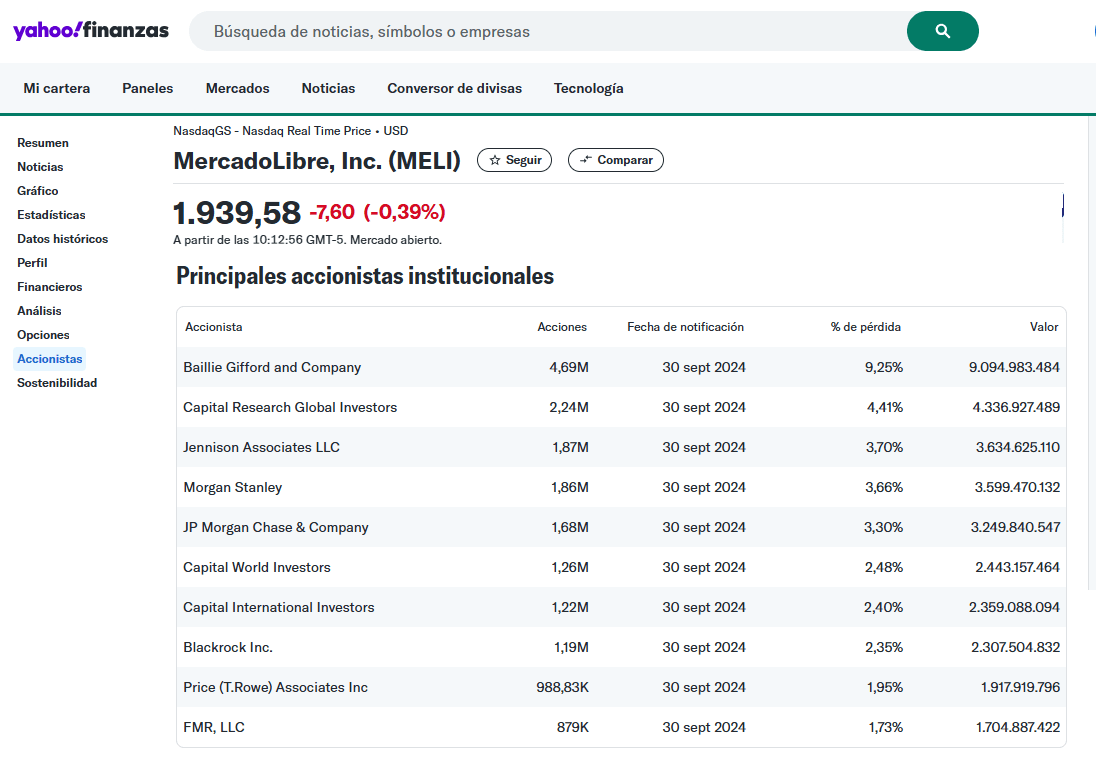Click the Yahoo Finanzas logo
1104x764 pixels.
[91, 31]
